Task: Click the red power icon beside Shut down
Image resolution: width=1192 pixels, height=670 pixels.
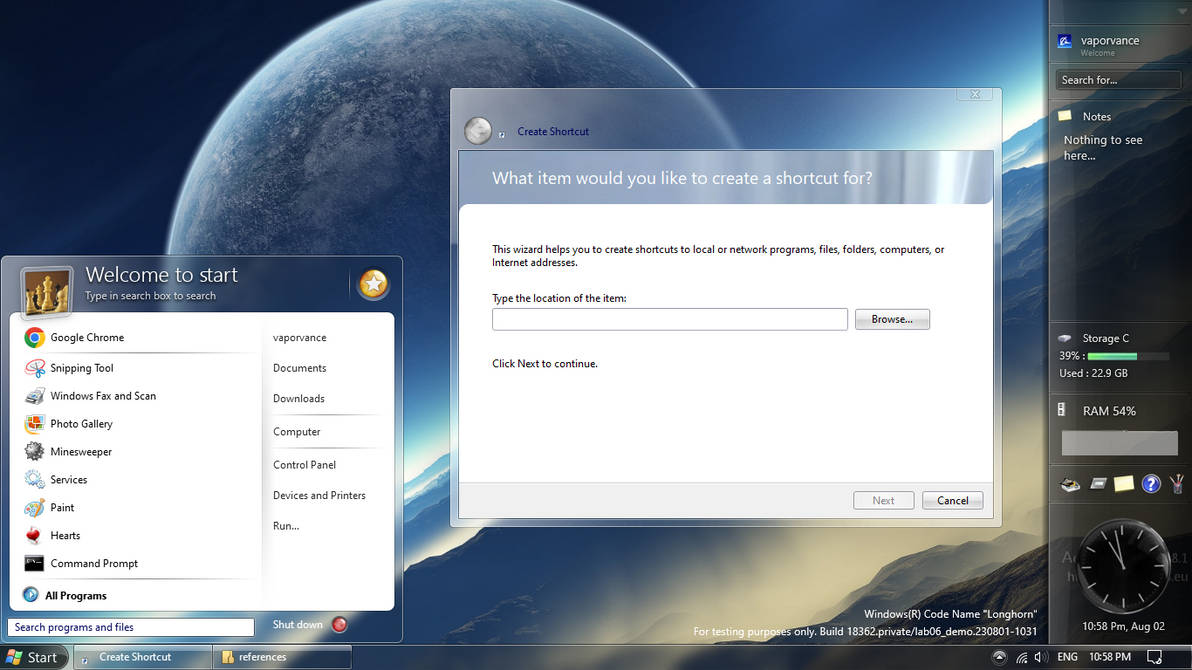Action: coord(340,625)
